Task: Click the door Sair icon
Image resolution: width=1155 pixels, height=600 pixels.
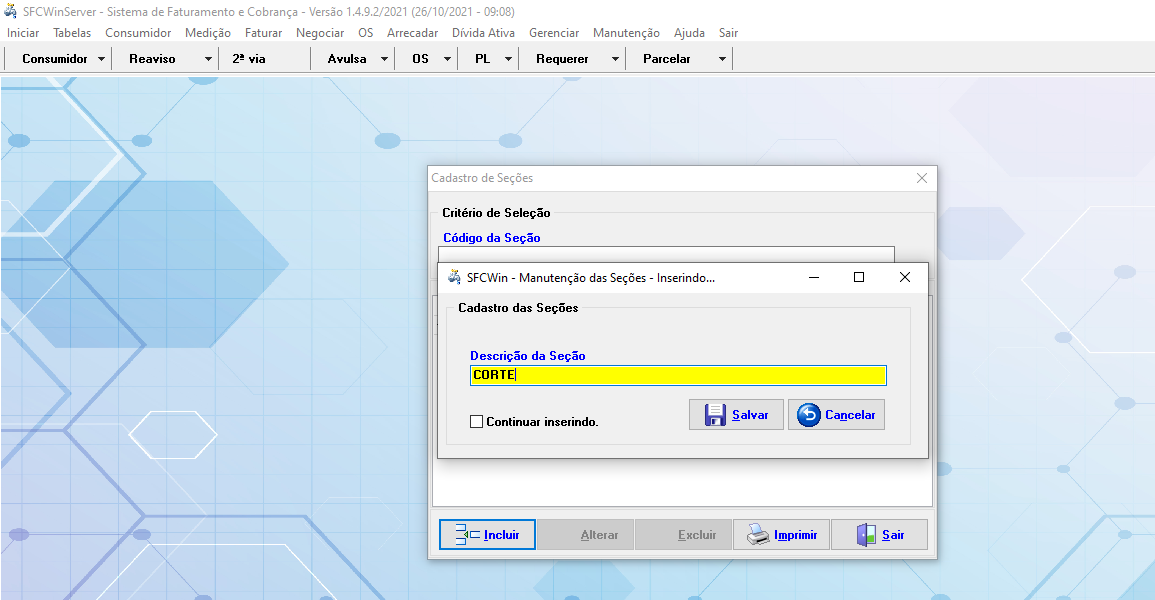Action: (866, 535)
